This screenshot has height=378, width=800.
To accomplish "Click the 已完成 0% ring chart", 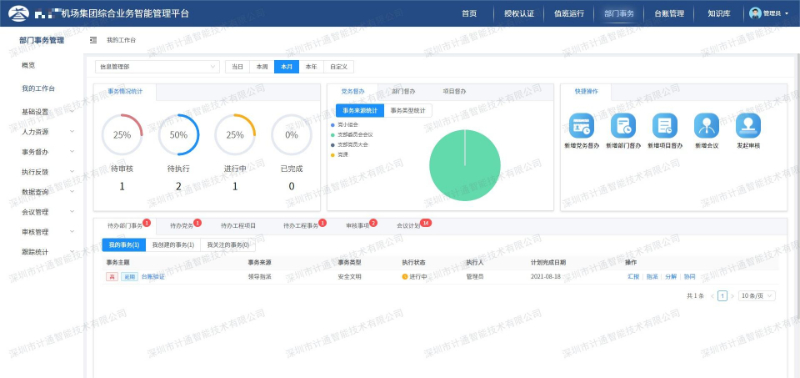I will click(x=291, y=135).
